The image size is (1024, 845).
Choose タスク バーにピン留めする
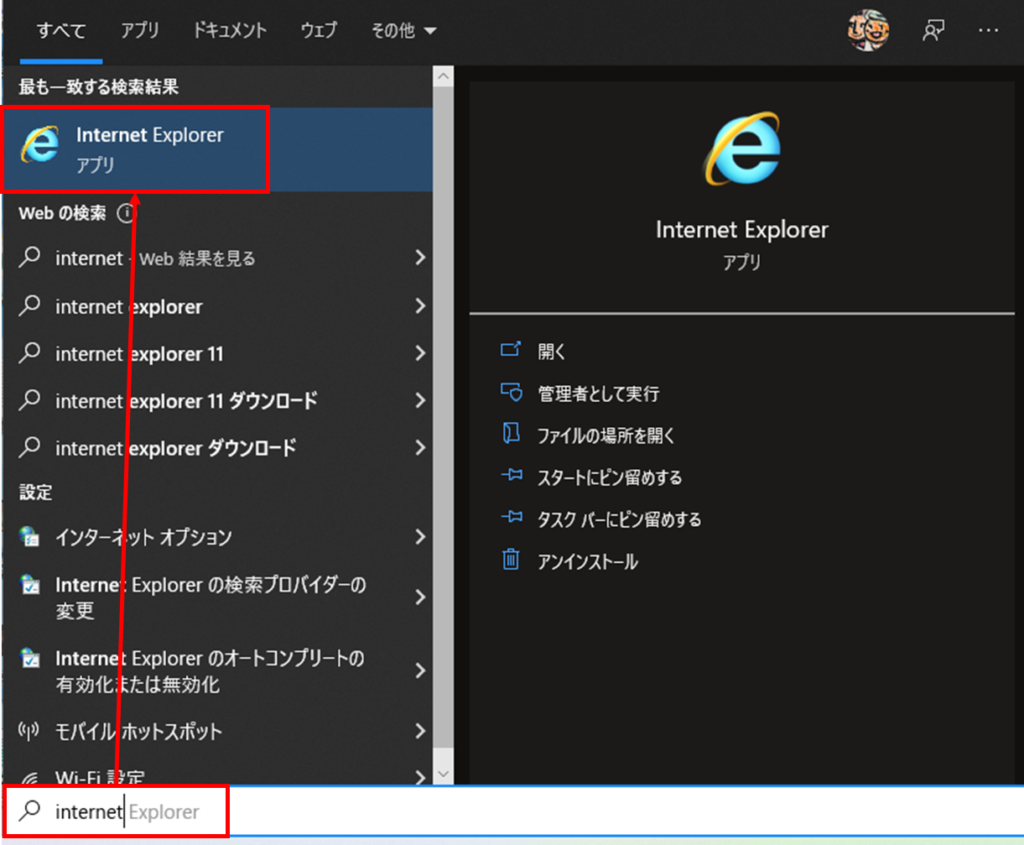tap(619, 519)
